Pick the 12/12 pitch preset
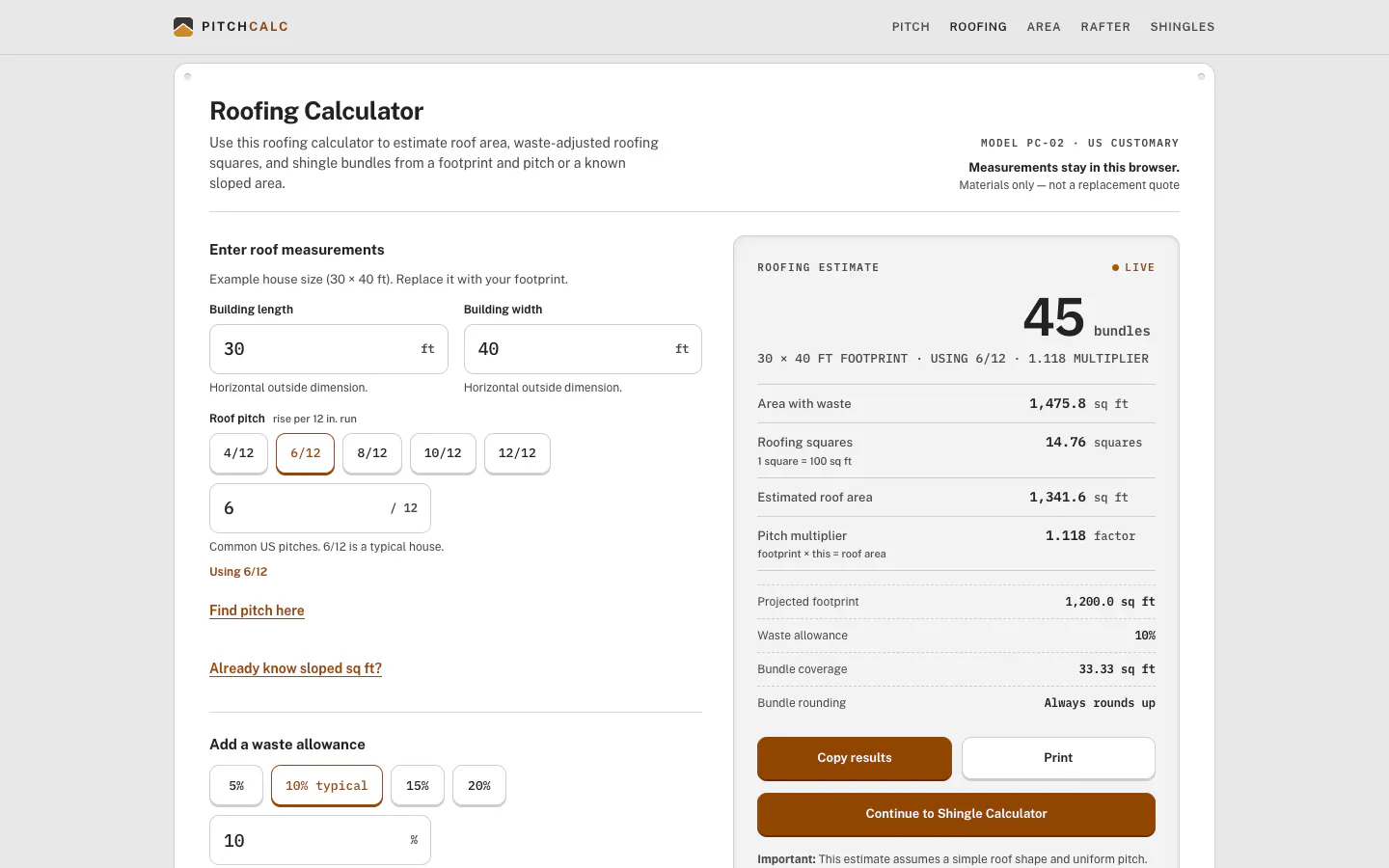Screen dimensions: 1389x868 (x=517, y=453)
